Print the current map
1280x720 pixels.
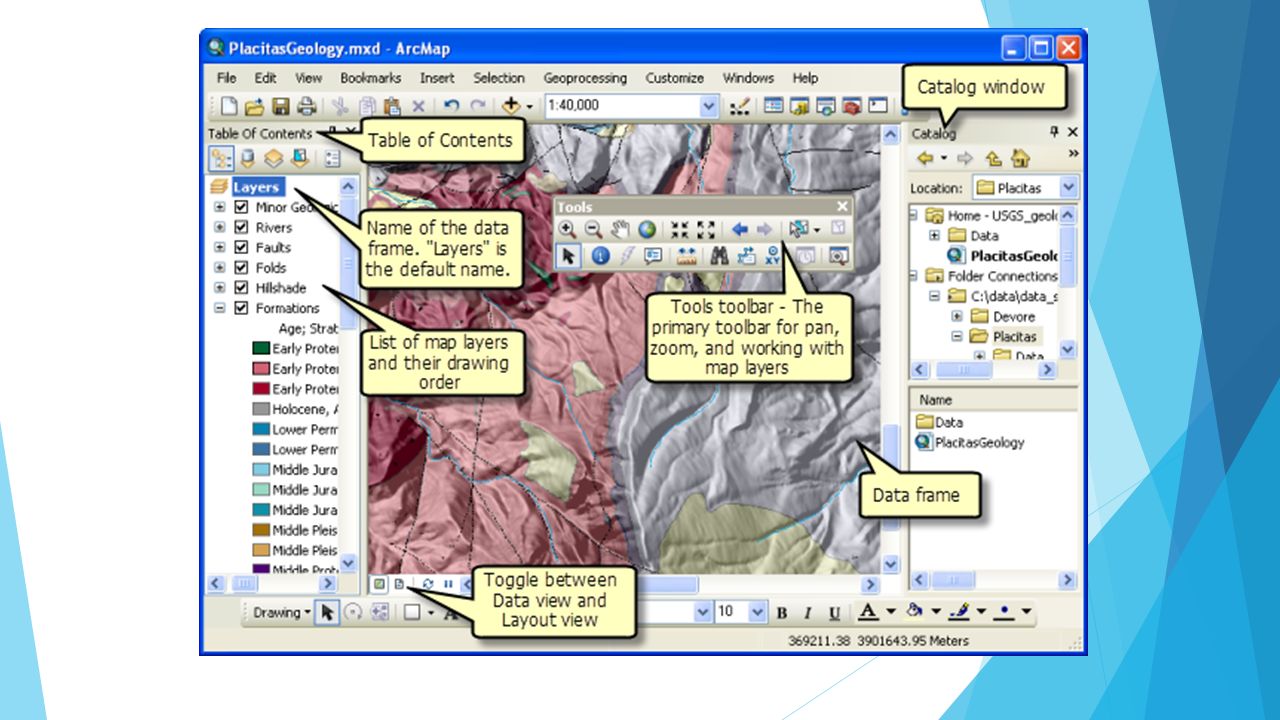click(x=306, y=105)
